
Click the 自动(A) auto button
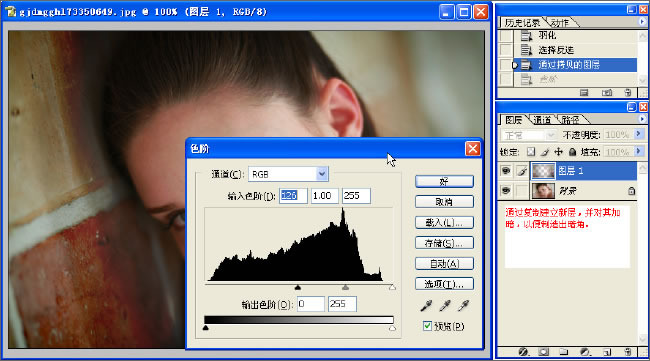coord(444,264)
